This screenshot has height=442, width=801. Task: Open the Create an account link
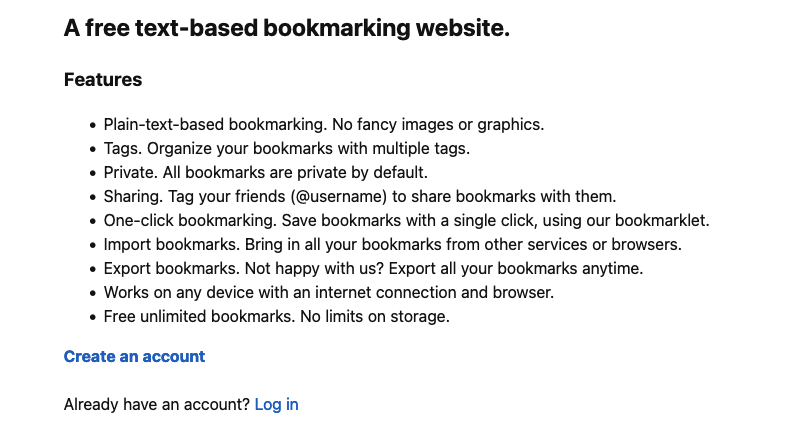pos(134,356)
